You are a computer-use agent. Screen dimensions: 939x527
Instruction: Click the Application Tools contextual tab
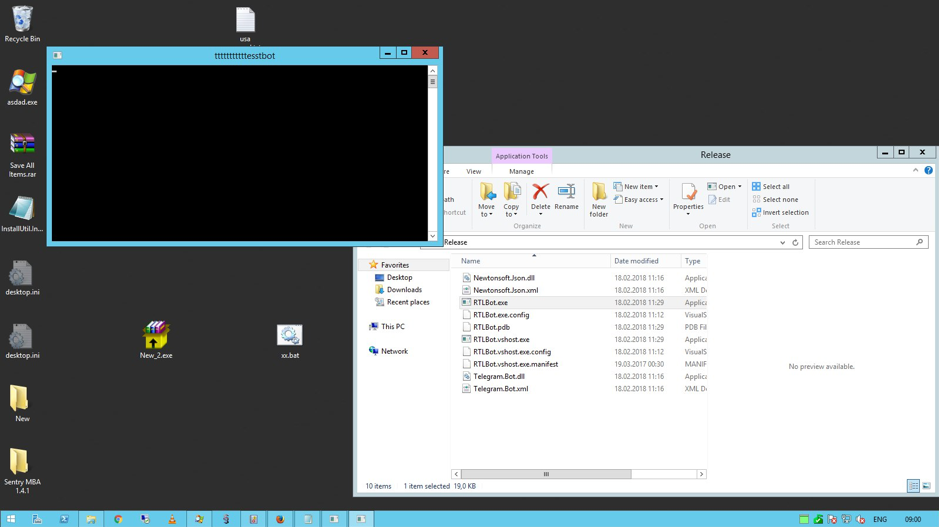[522, 156]
